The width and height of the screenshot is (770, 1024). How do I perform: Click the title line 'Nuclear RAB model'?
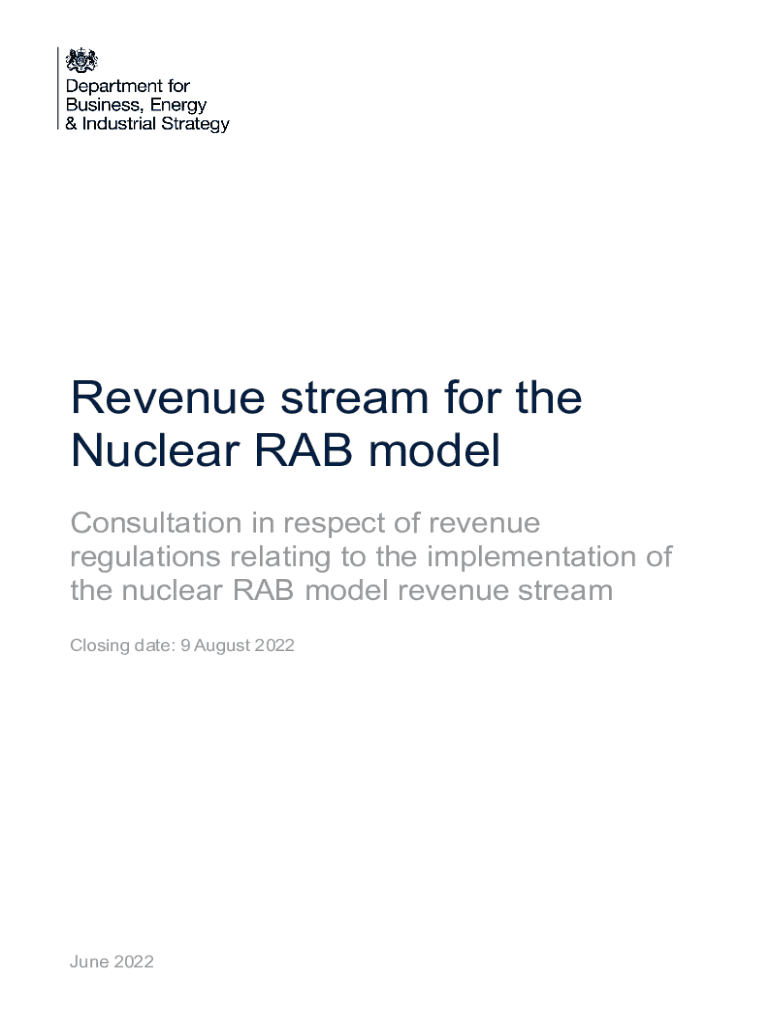click(x=285, y=452)
